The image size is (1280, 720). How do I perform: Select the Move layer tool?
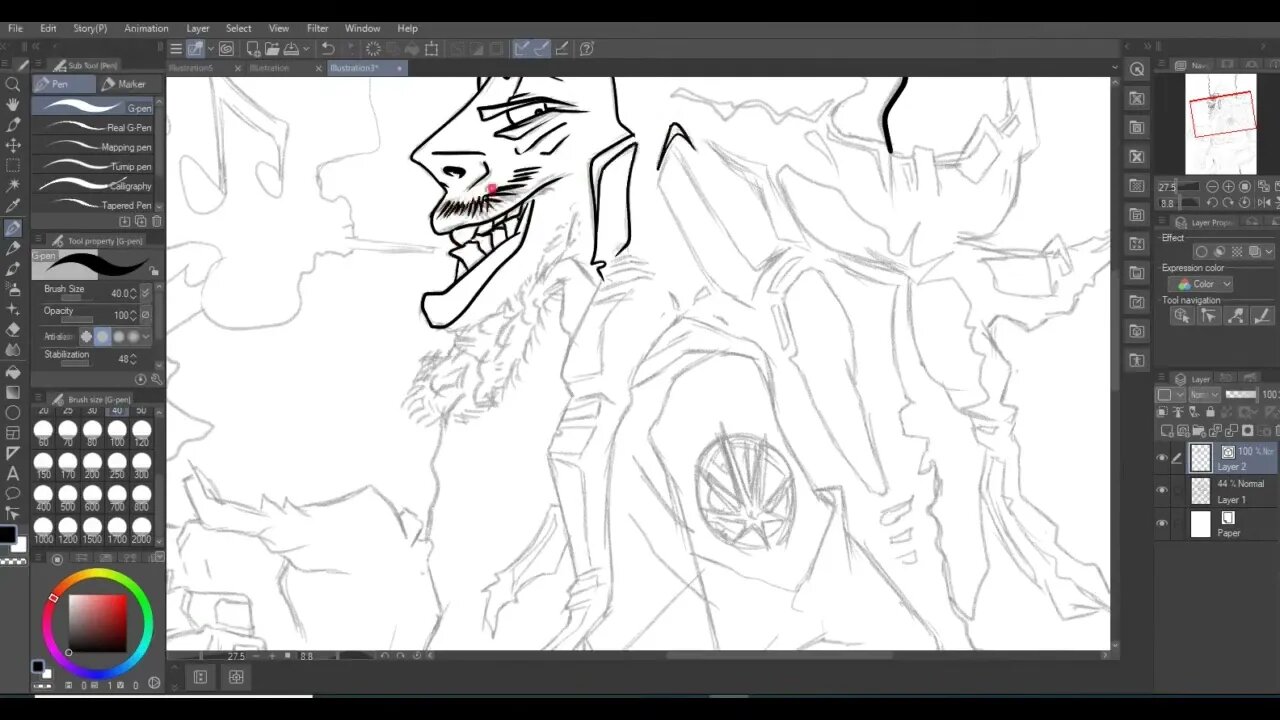(x=13, y=146)
